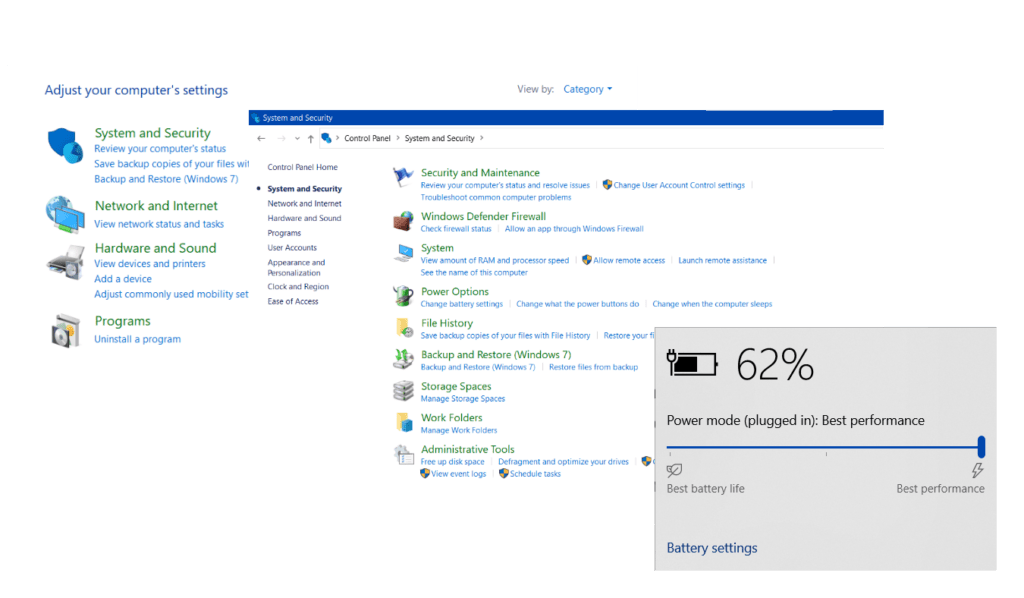The width and height of the screenshot is (1024, 598).
Task: Set power mode slider to Best battery life
Action: click(x=672, y=446)
